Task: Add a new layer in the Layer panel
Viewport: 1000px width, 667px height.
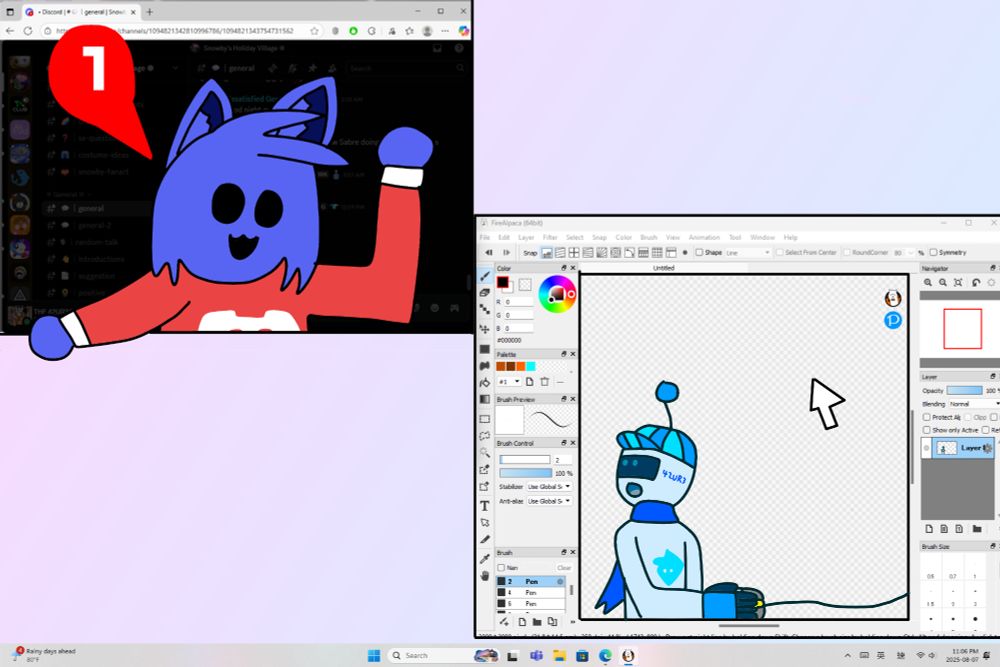Action: [929, 529]
